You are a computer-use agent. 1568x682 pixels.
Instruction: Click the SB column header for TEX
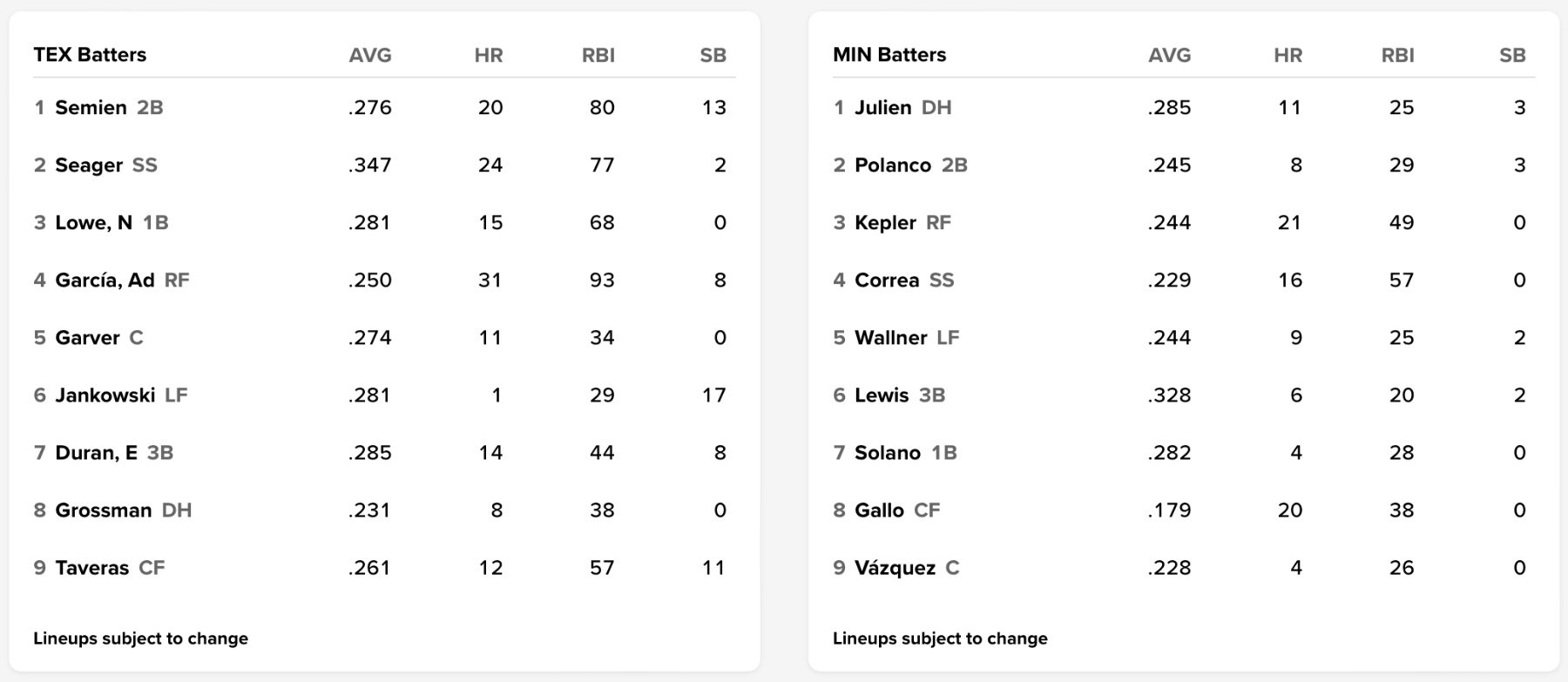713,56
